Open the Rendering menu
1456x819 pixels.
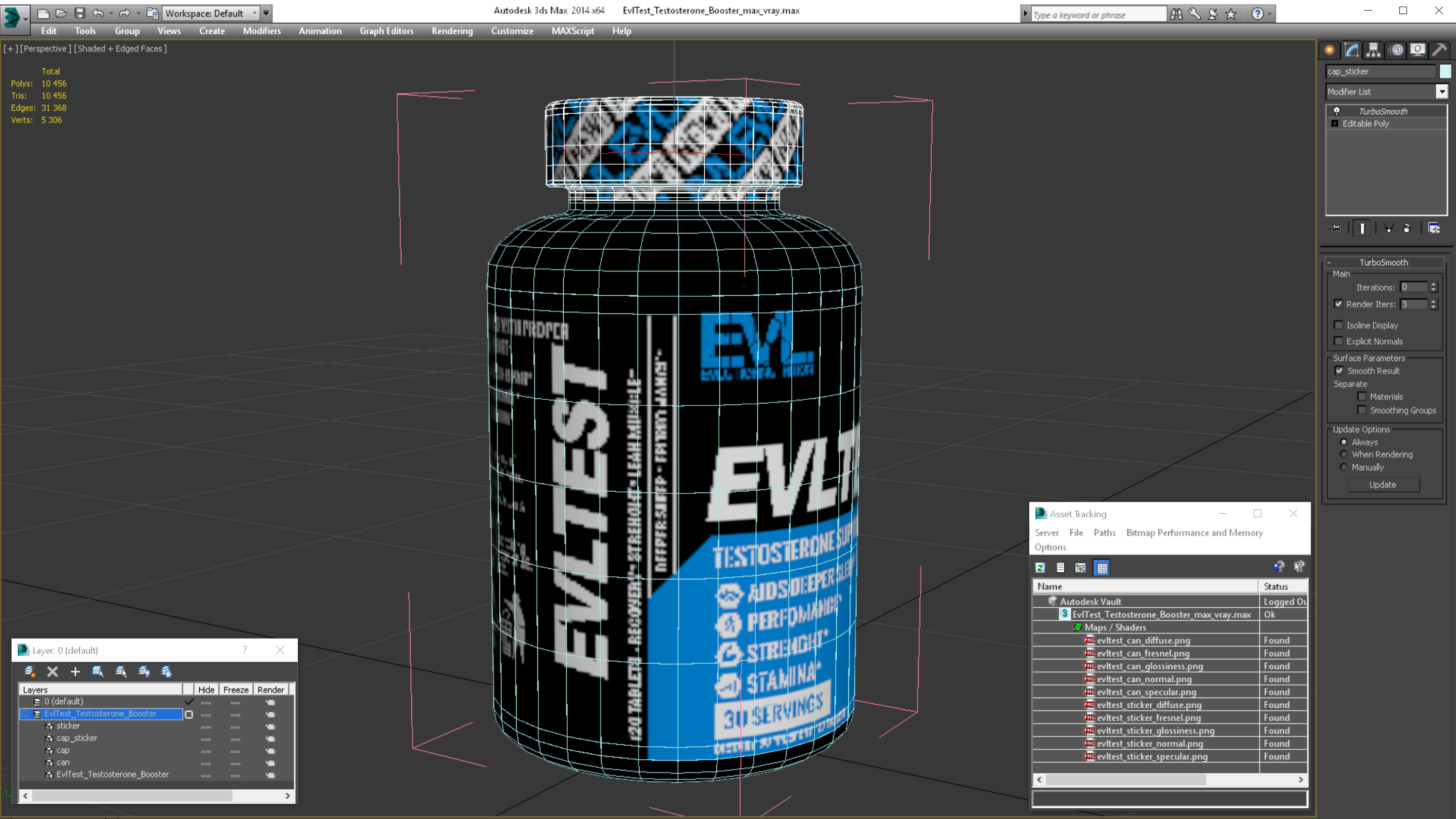tap(452, 31)
